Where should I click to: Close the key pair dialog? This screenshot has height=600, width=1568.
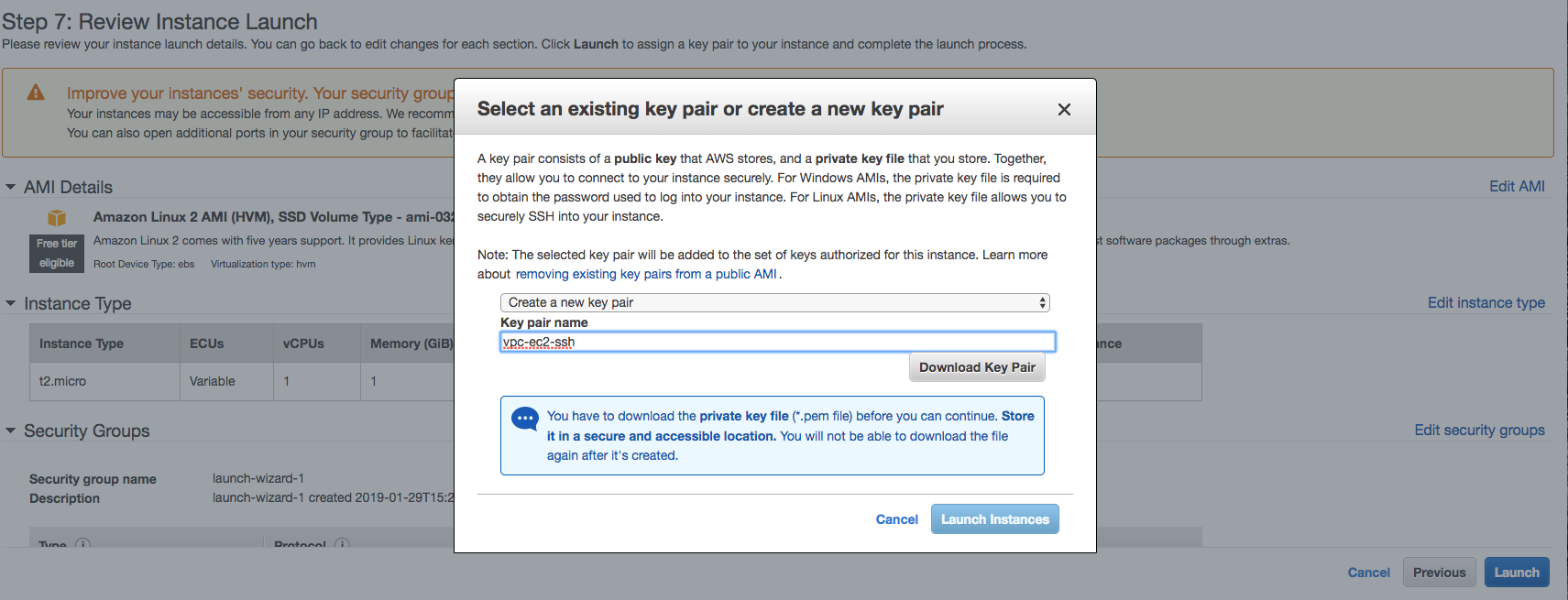coord(1064,109)
